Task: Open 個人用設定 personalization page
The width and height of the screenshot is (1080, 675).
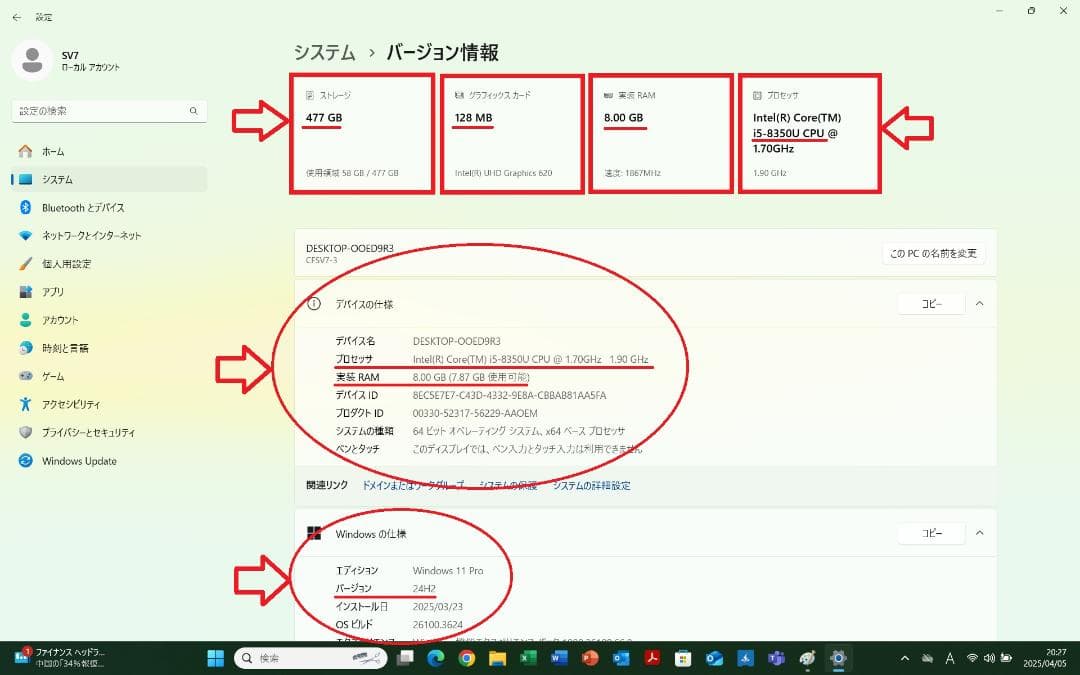Action: tap(65, 264)
